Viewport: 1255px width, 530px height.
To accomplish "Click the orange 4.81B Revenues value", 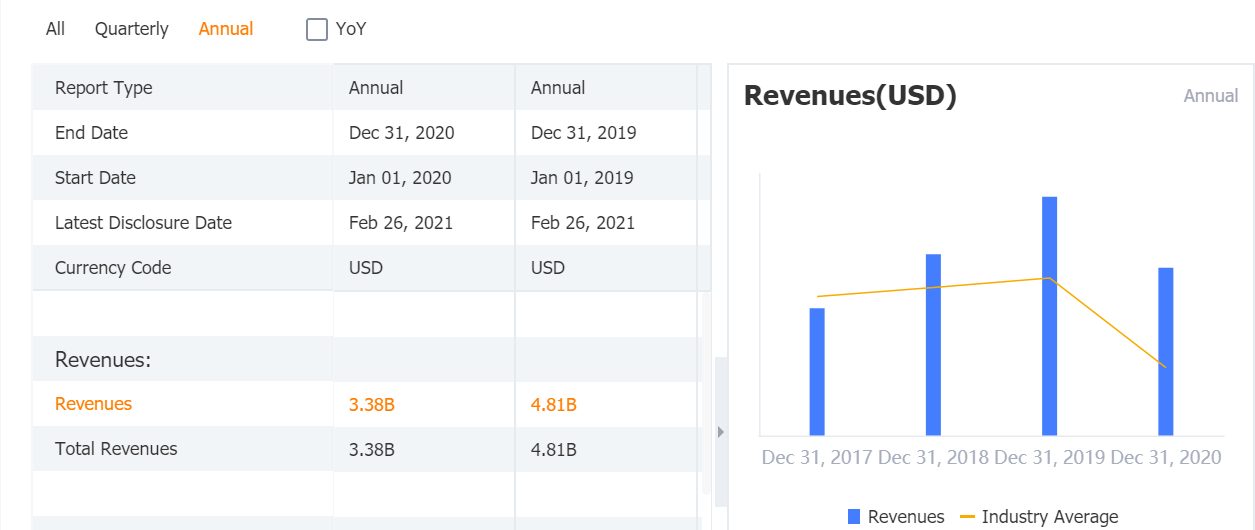I will 554,405.
